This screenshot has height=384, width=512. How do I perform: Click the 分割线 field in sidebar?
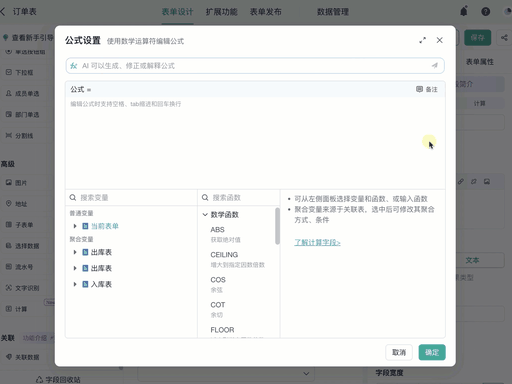tap(20, 136)
